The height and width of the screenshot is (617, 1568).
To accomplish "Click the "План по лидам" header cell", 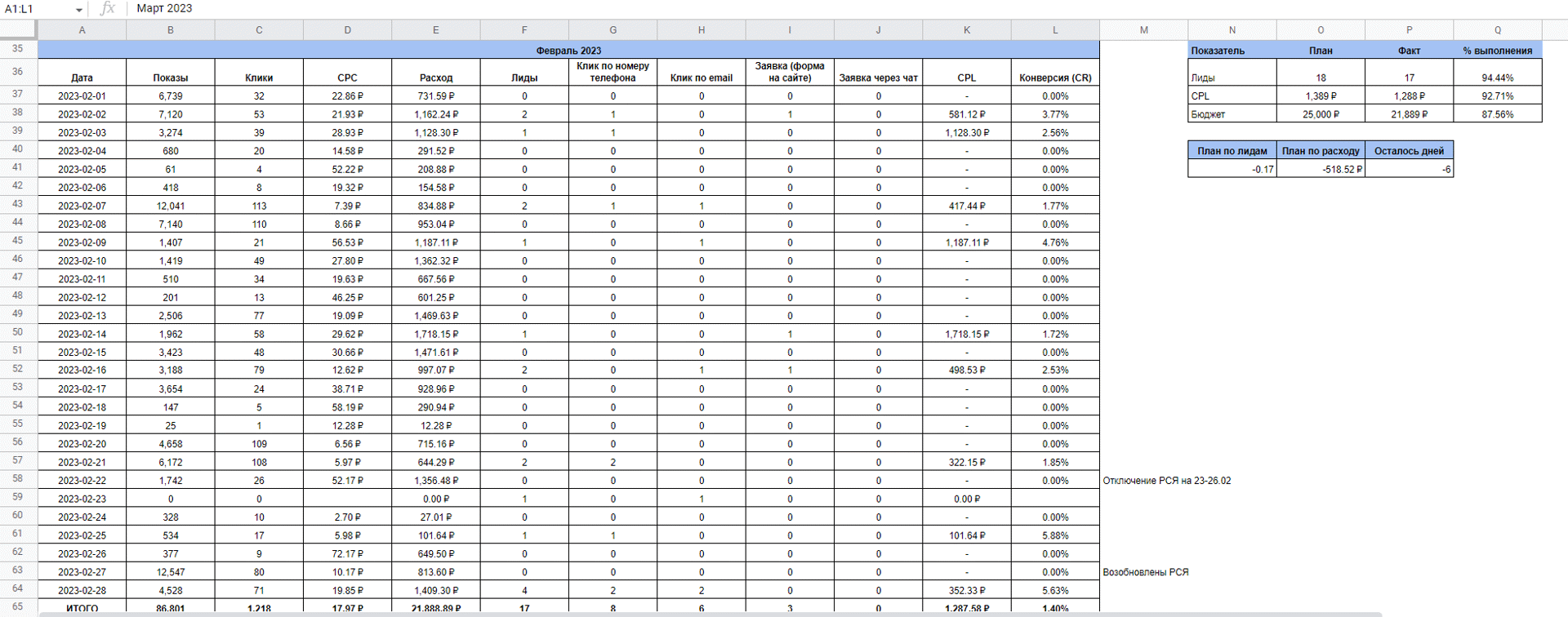I will [x=1232, y=151].
